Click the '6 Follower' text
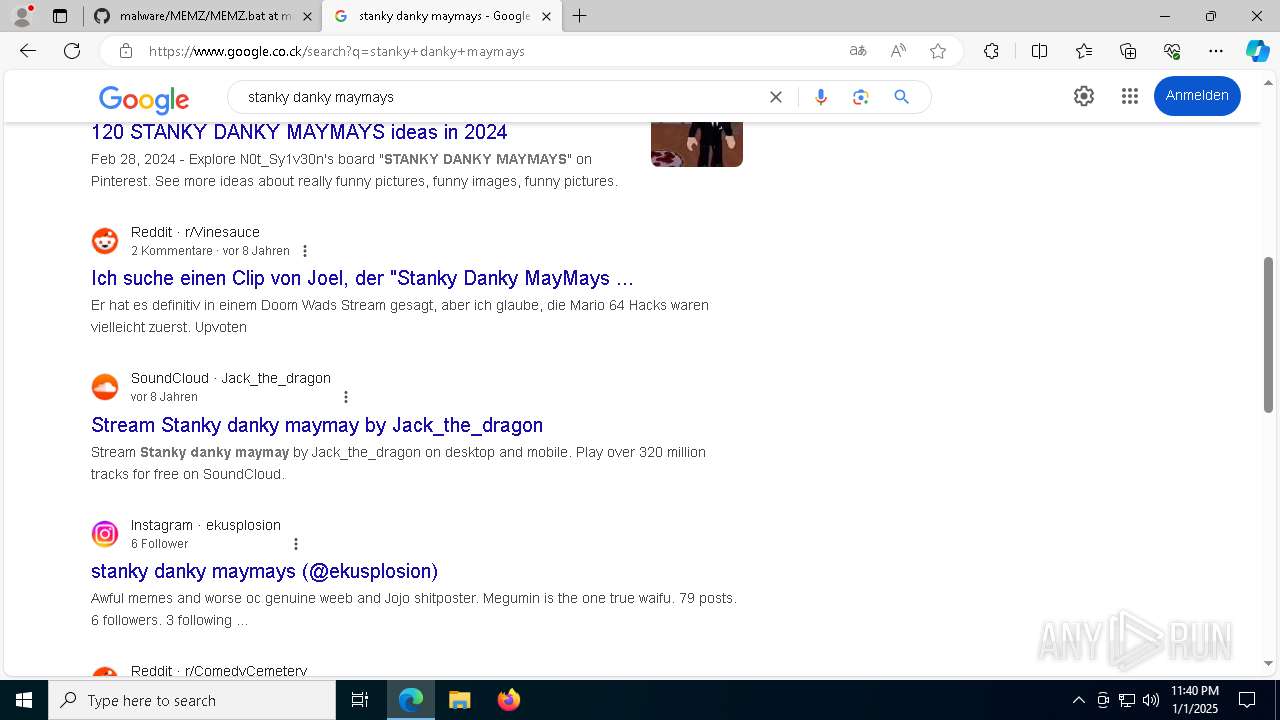Viewport: 1280px width, 720px height. click(159, 544)
